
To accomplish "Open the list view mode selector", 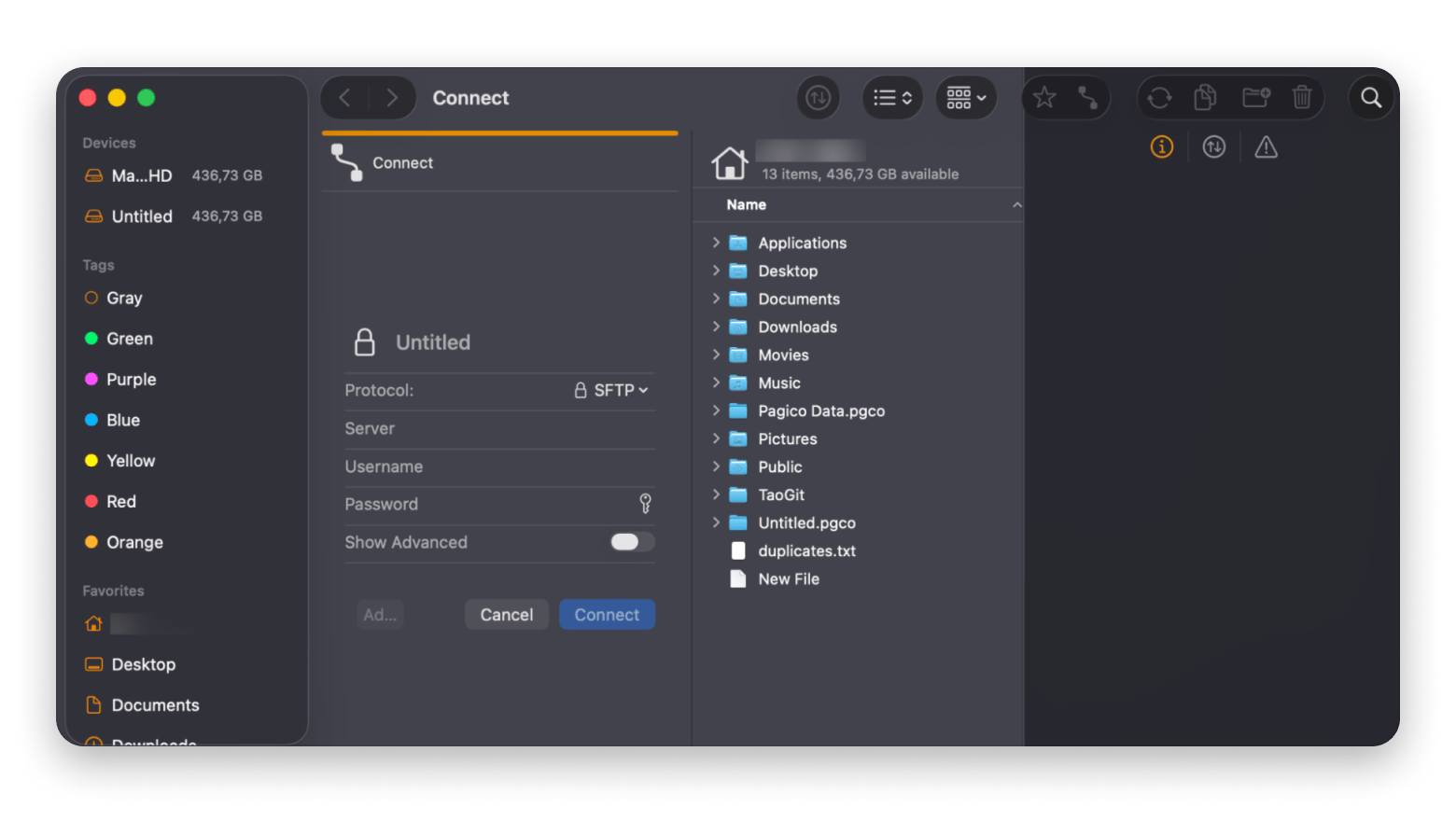I will coord(892,98).
